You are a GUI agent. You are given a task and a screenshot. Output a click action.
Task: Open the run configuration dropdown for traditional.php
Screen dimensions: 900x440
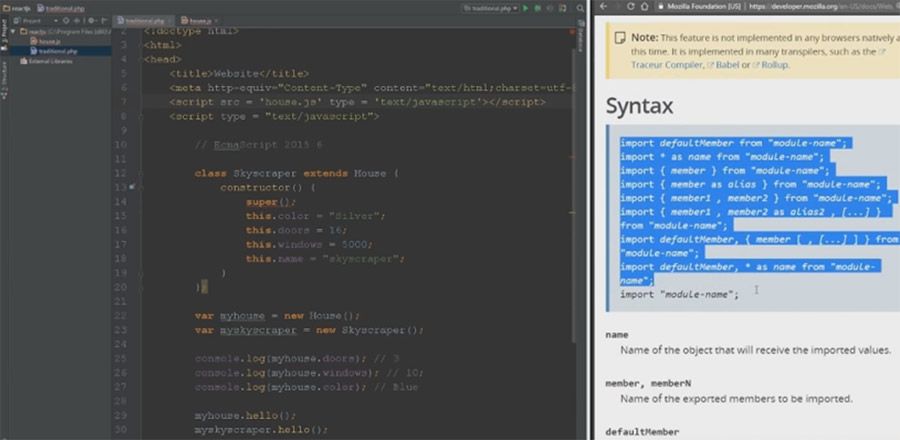point(491,8)
